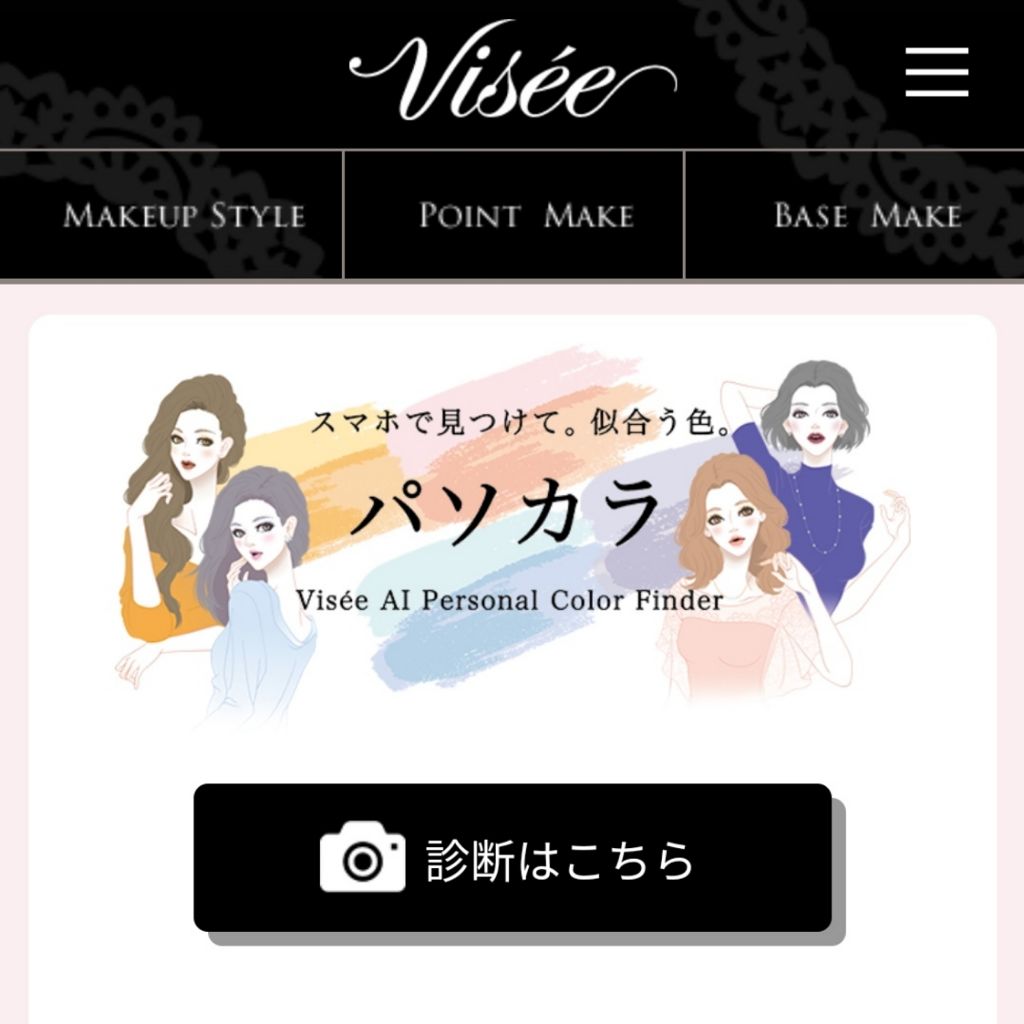Click the camera icon on the diagnosis button

[x=362, y=857]
